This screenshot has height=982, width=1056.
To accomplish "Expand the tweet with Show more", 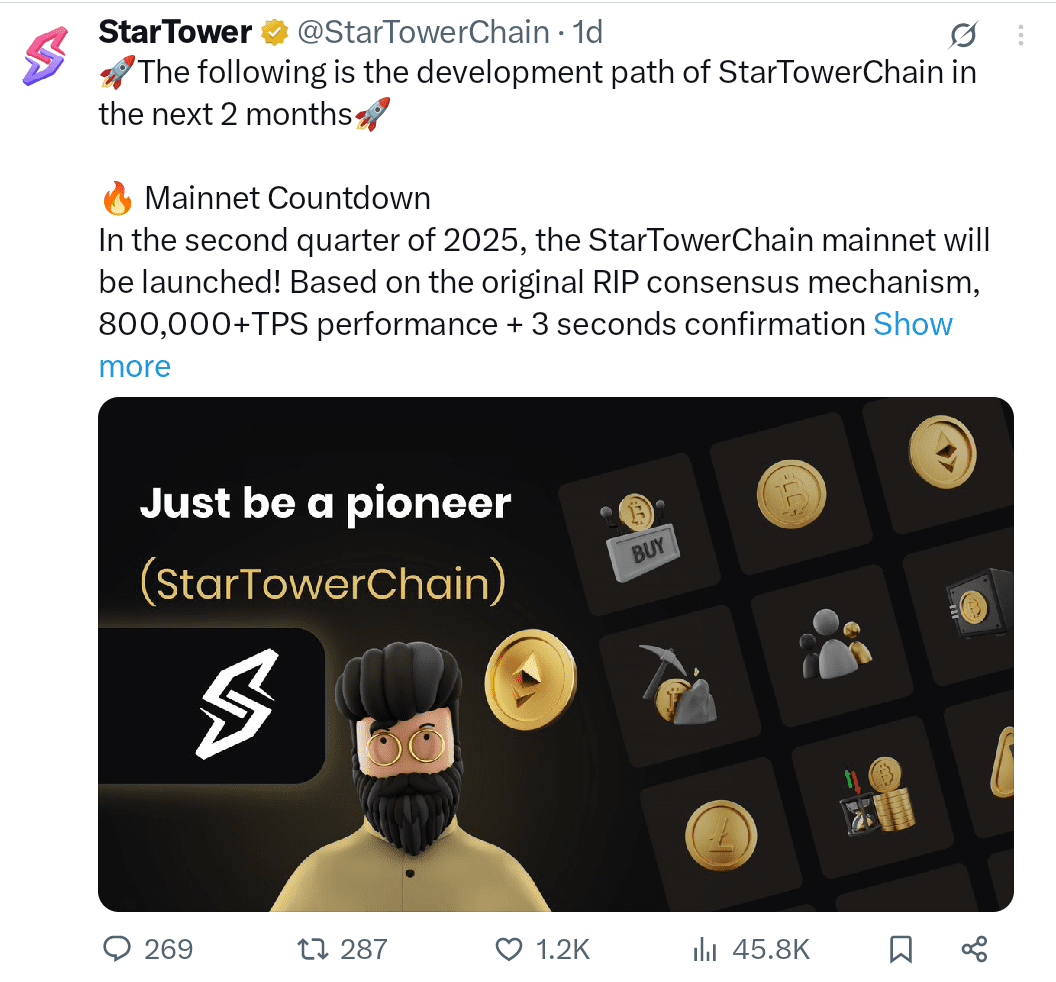I will click(912, 323).
